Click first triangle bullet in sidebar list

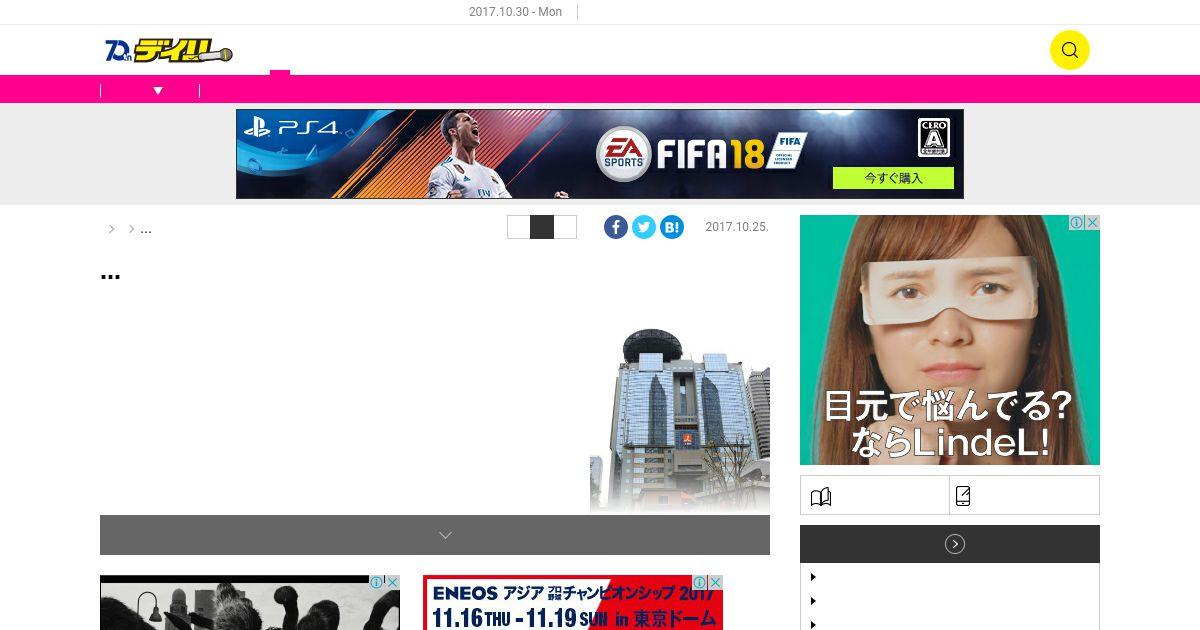tap(813, 577)
